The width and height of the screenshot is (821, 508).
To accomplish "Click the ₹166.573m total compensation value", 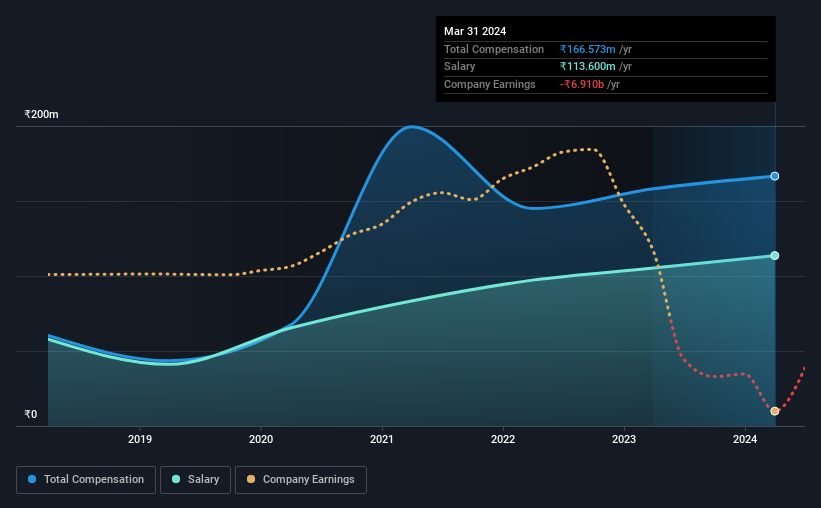I will (x=587, y=49).
